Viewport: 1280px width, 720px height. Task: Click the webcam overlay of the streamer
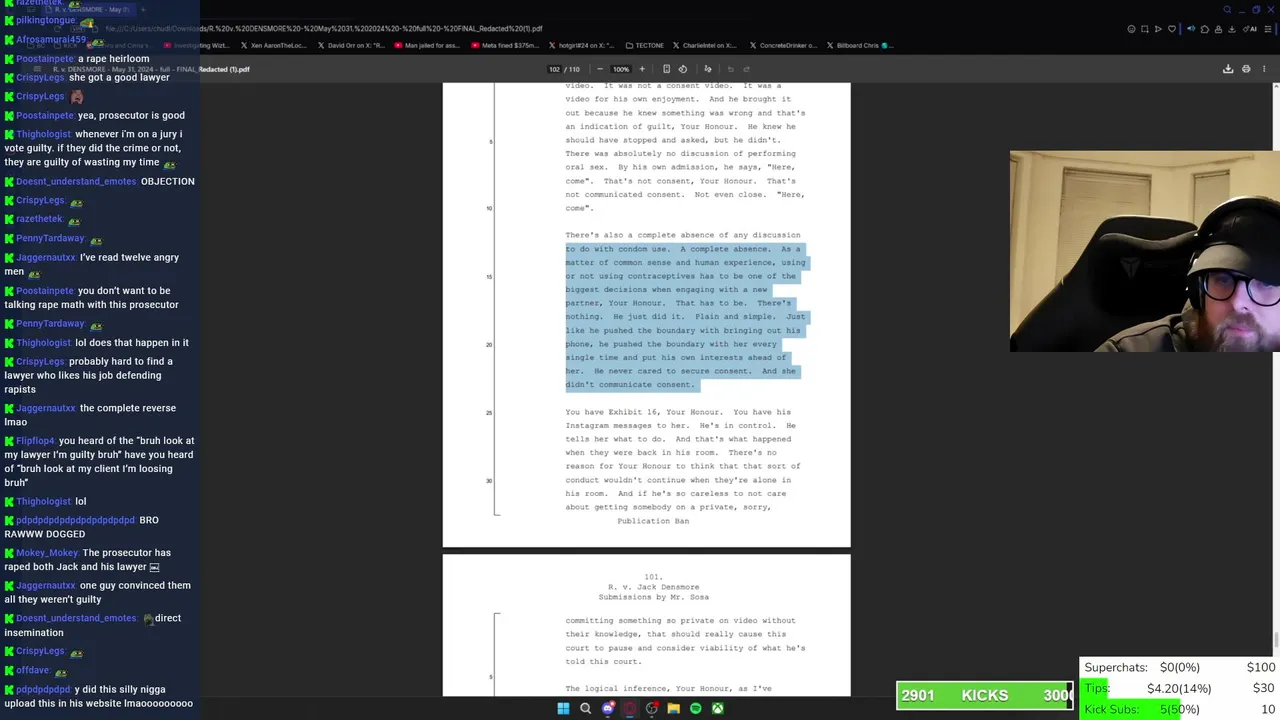pyautogui.click(x=1145, y=252)
